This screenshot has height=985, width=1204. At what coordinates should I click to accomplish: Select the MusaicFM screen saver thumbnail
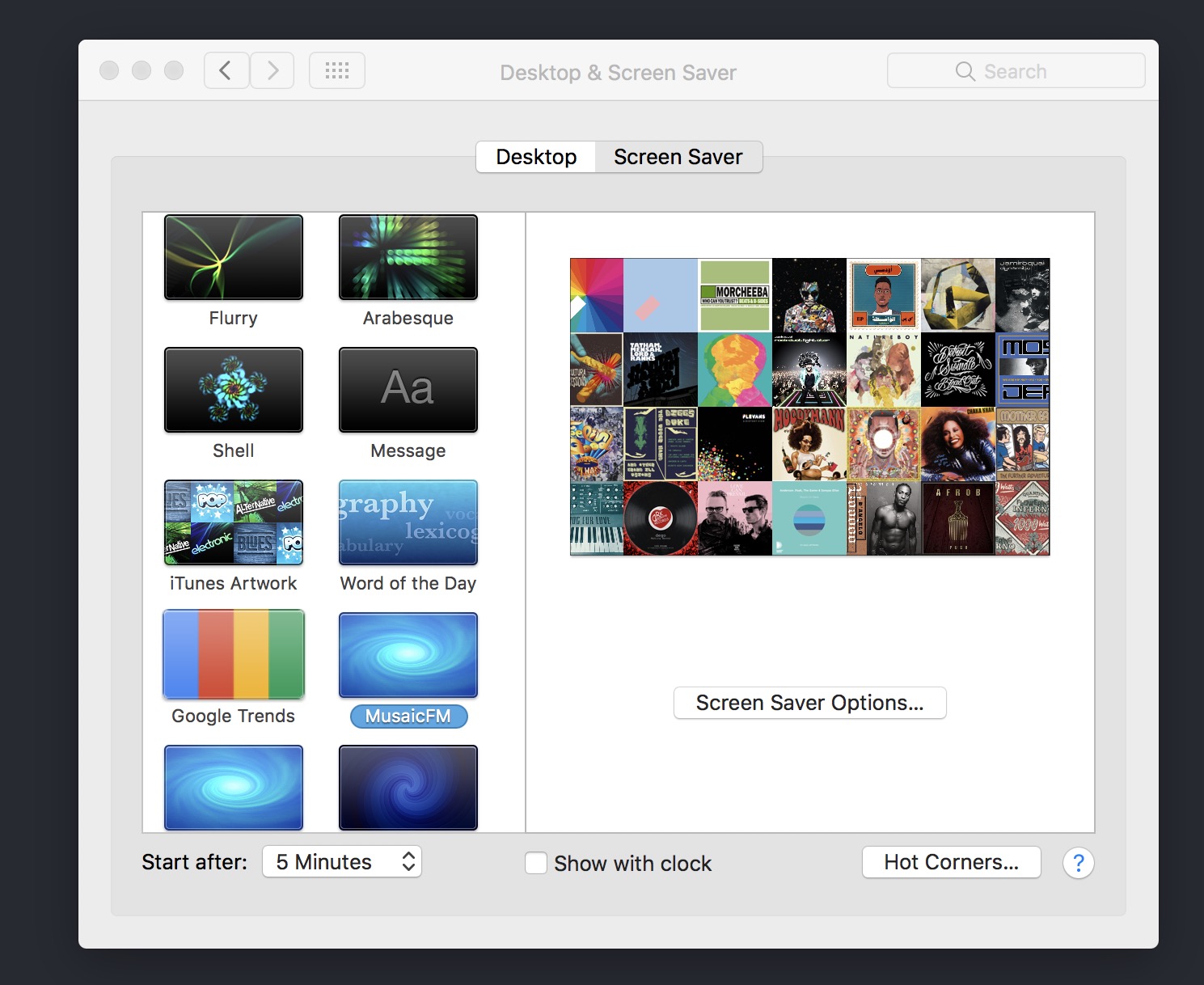pos(408,655)
